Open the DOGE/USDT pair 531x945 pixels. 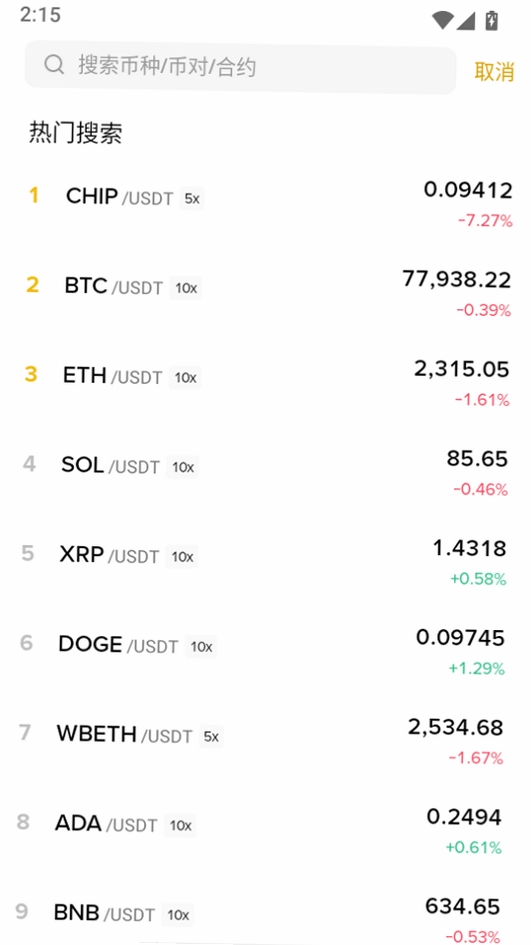tap(265, 652)
